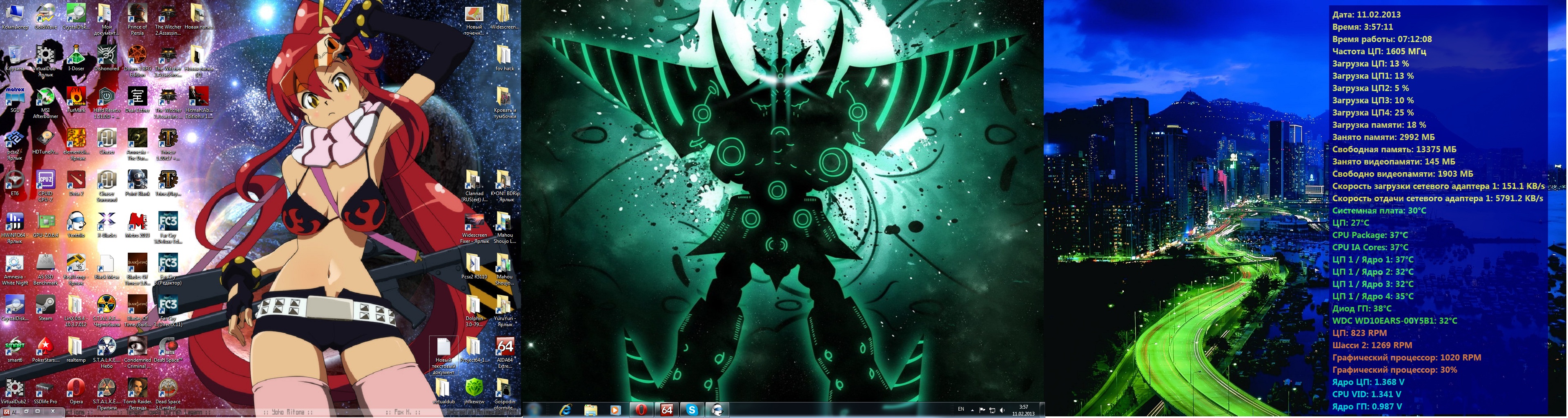Launch the I-Doser shortcut
This screenshot has width=1568, height=418.
click(76, 58)
